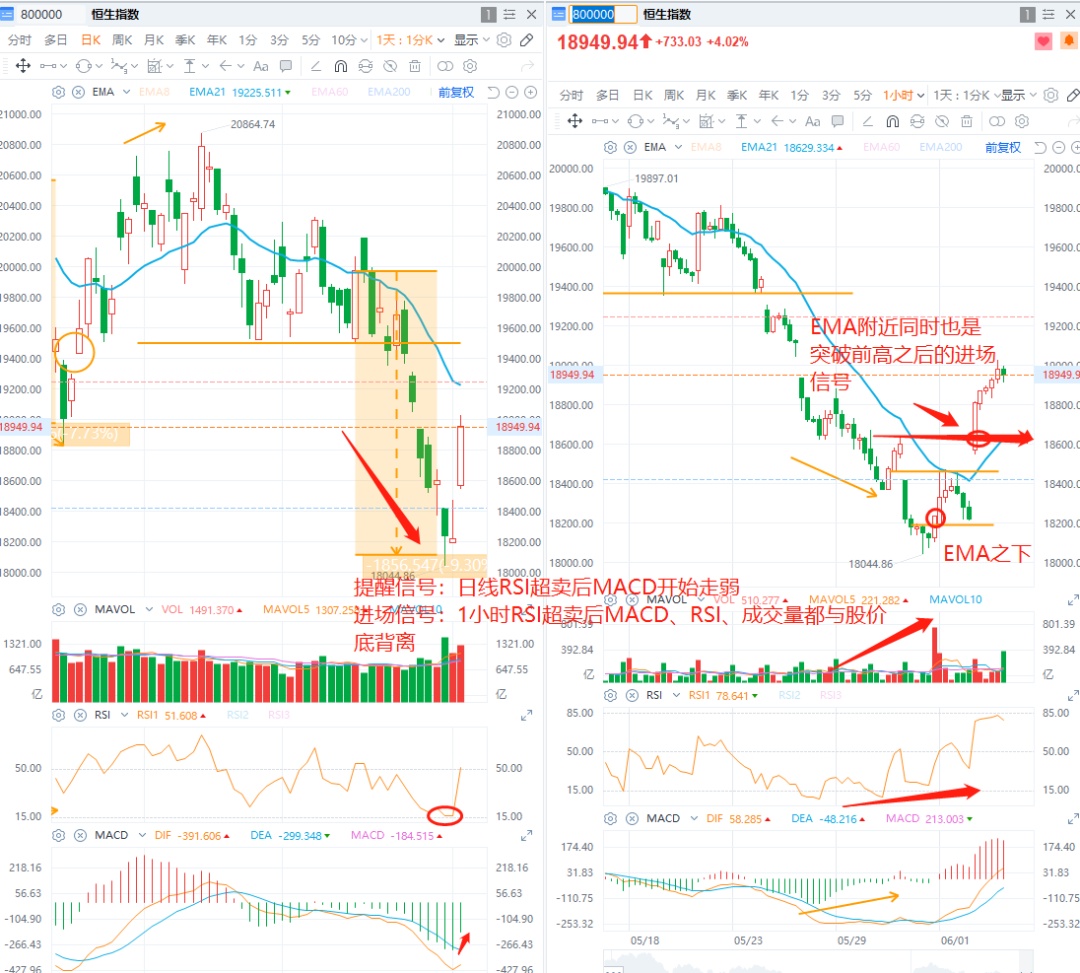Toggle EMA8 line in left chart
Viewport: 1080px width, 973px height.
pyautogui.click(x=154, y=92)
